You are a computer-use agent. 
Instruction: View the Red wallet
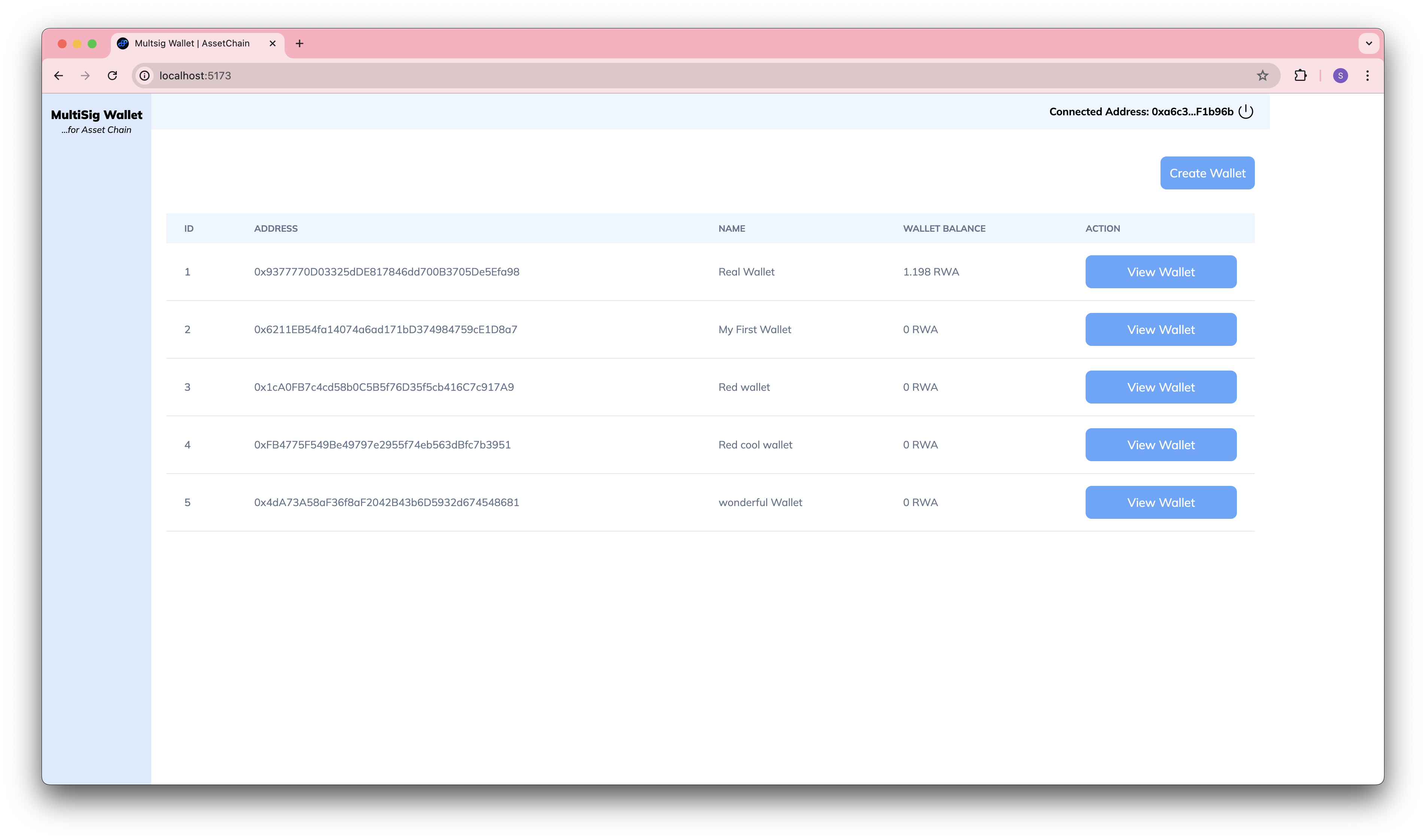pyautogui.click(x=1160, y=387)
